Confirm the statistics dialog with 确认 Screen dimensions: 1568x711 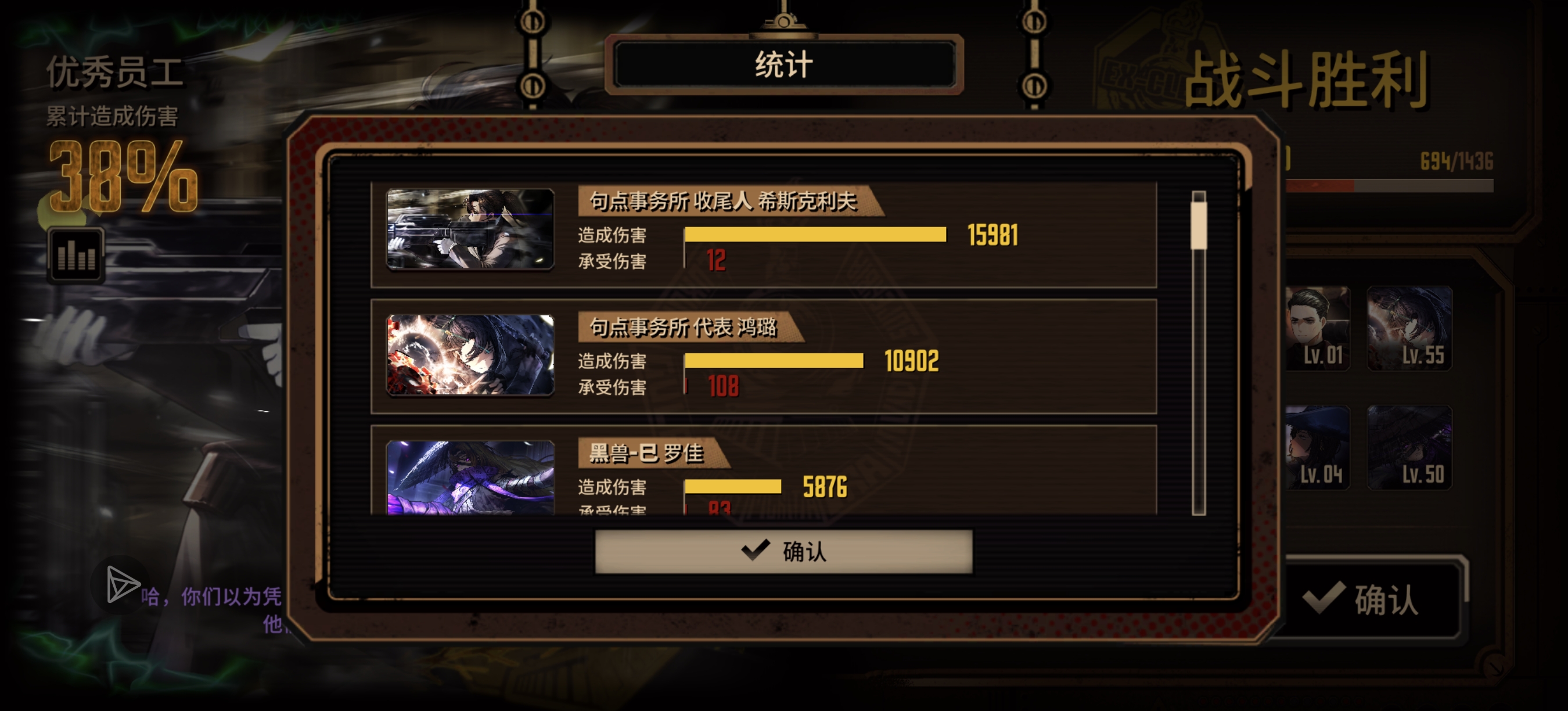point(783,551)
